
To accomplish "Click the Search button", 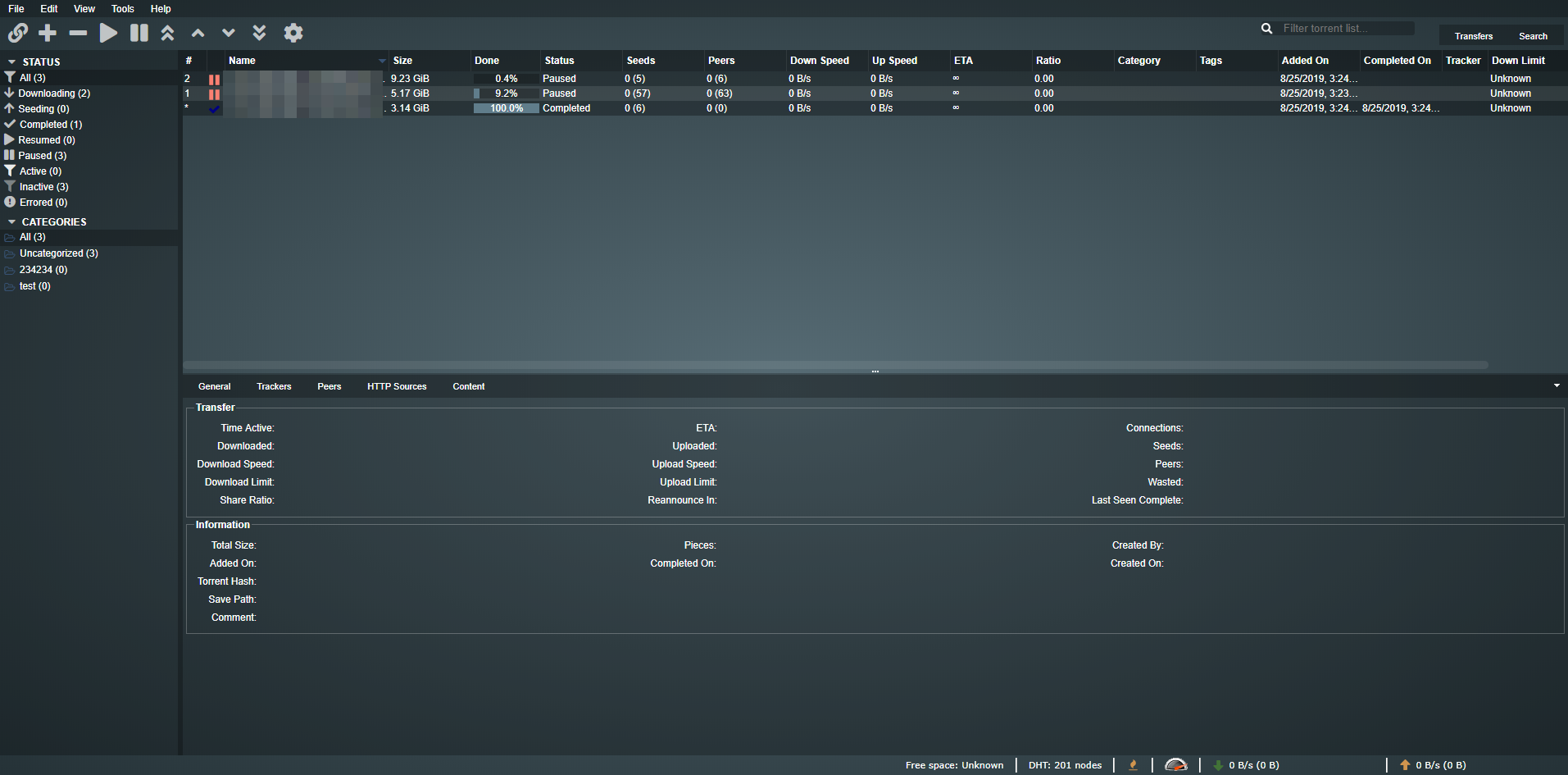I will [1533, 36].
